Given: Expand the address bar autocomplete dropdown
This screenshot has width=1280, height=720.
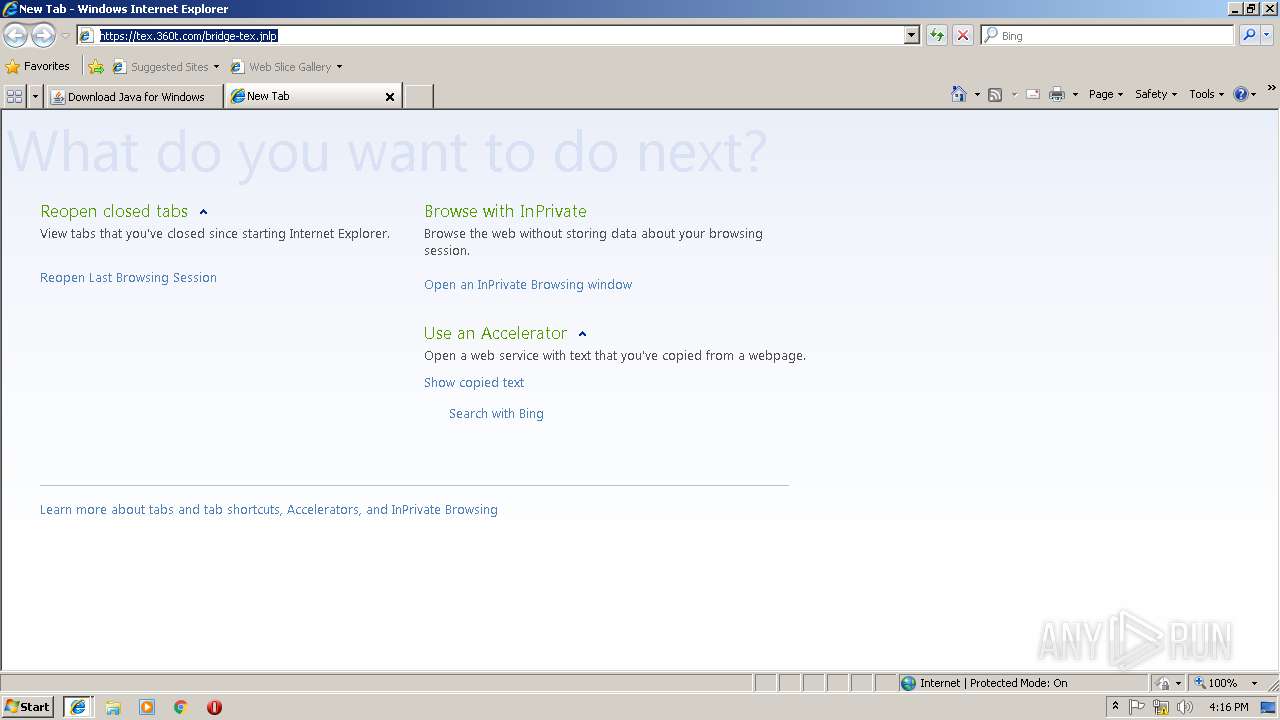Looking at the screenshot, I should pyautogui.click(x=912, y=35).
